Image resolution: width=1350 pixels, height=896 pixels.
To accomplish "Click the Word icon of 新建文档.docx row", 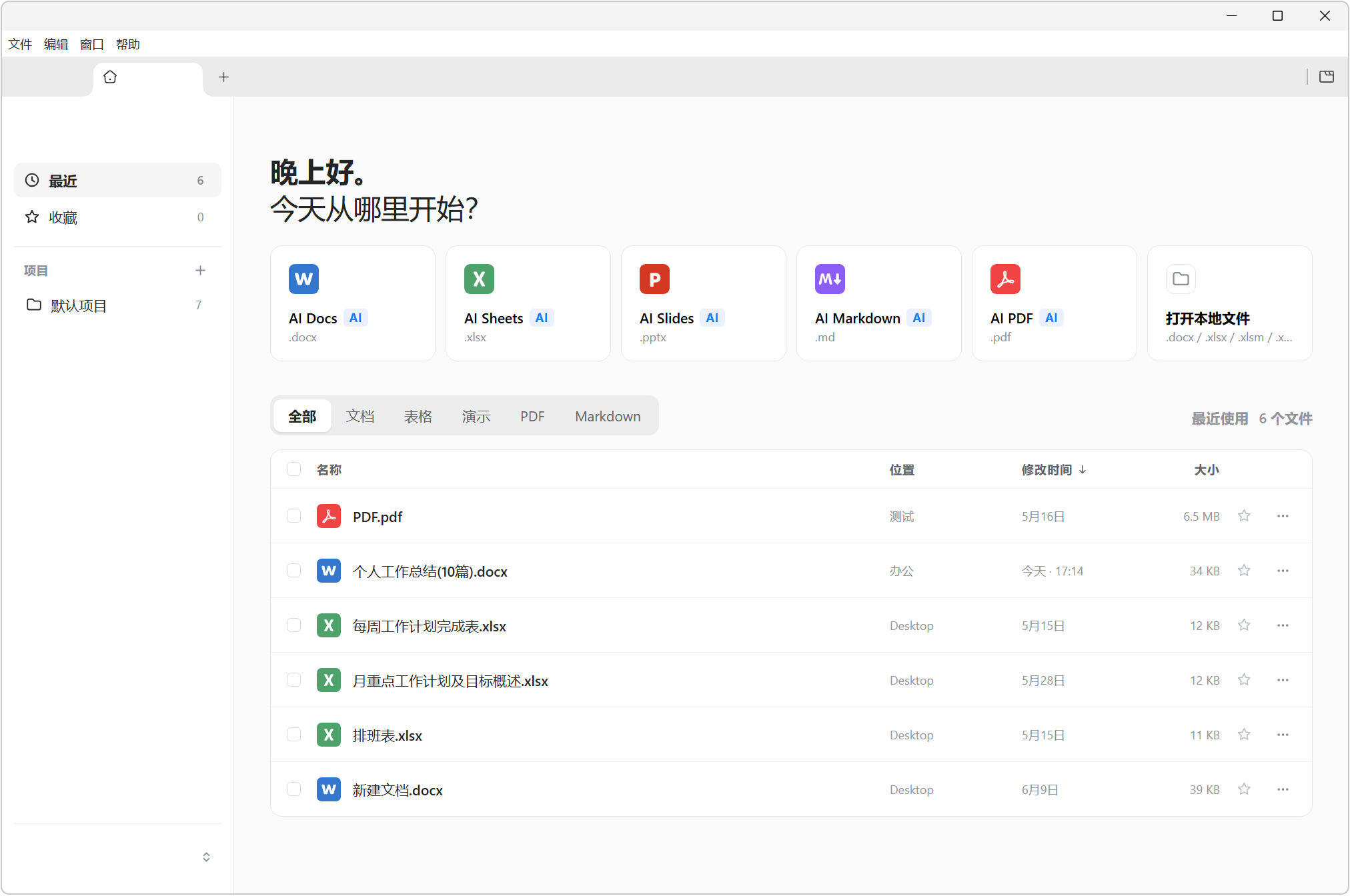I will tap(329, 789).
